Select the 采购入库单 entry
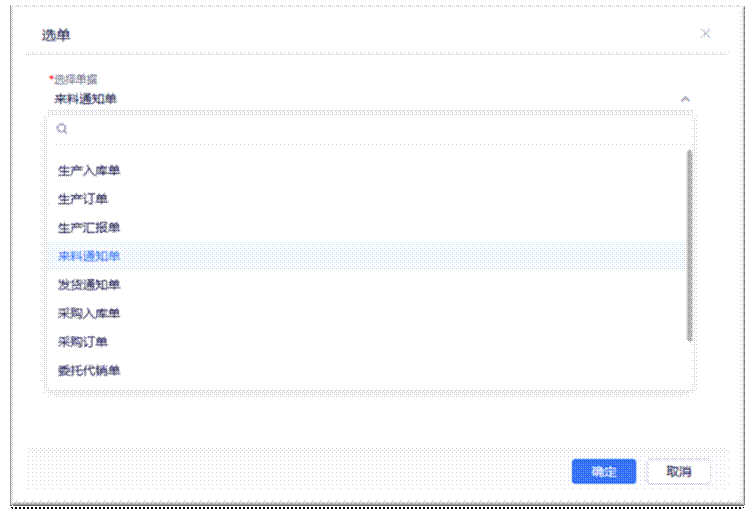755x519 pixels. [89, 314]
